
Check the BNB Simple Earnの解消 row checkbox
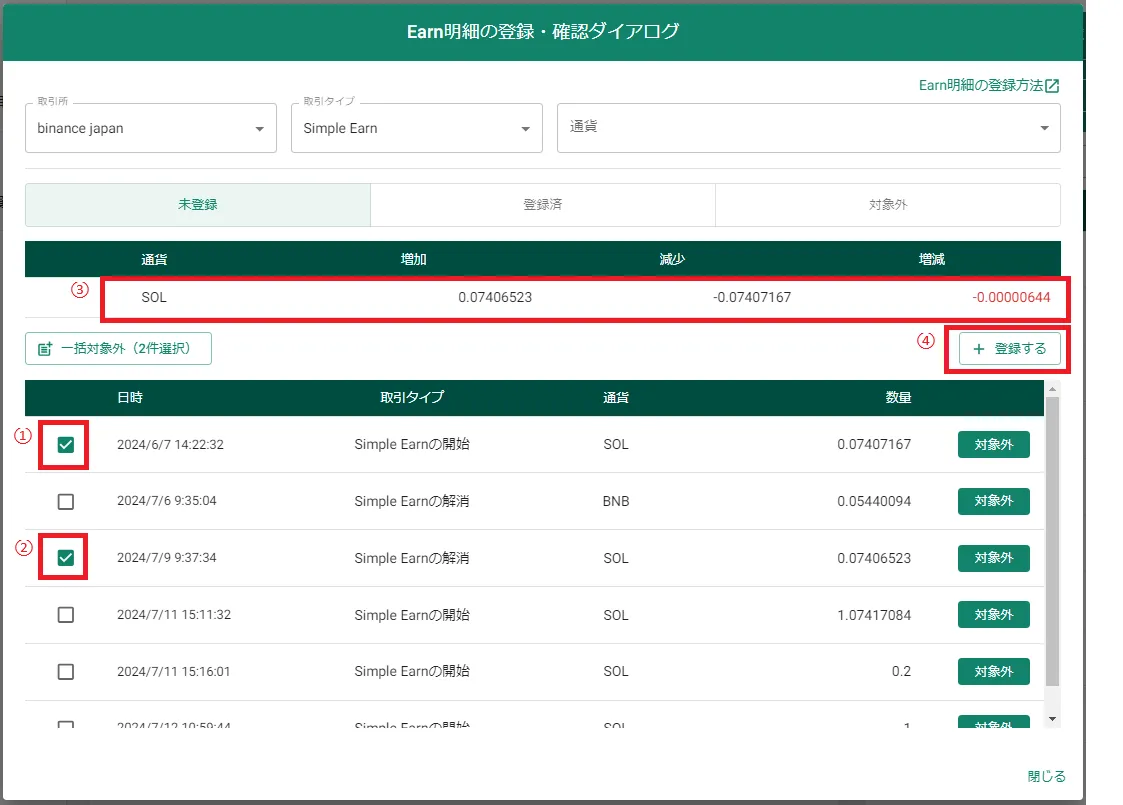[64, 501]
